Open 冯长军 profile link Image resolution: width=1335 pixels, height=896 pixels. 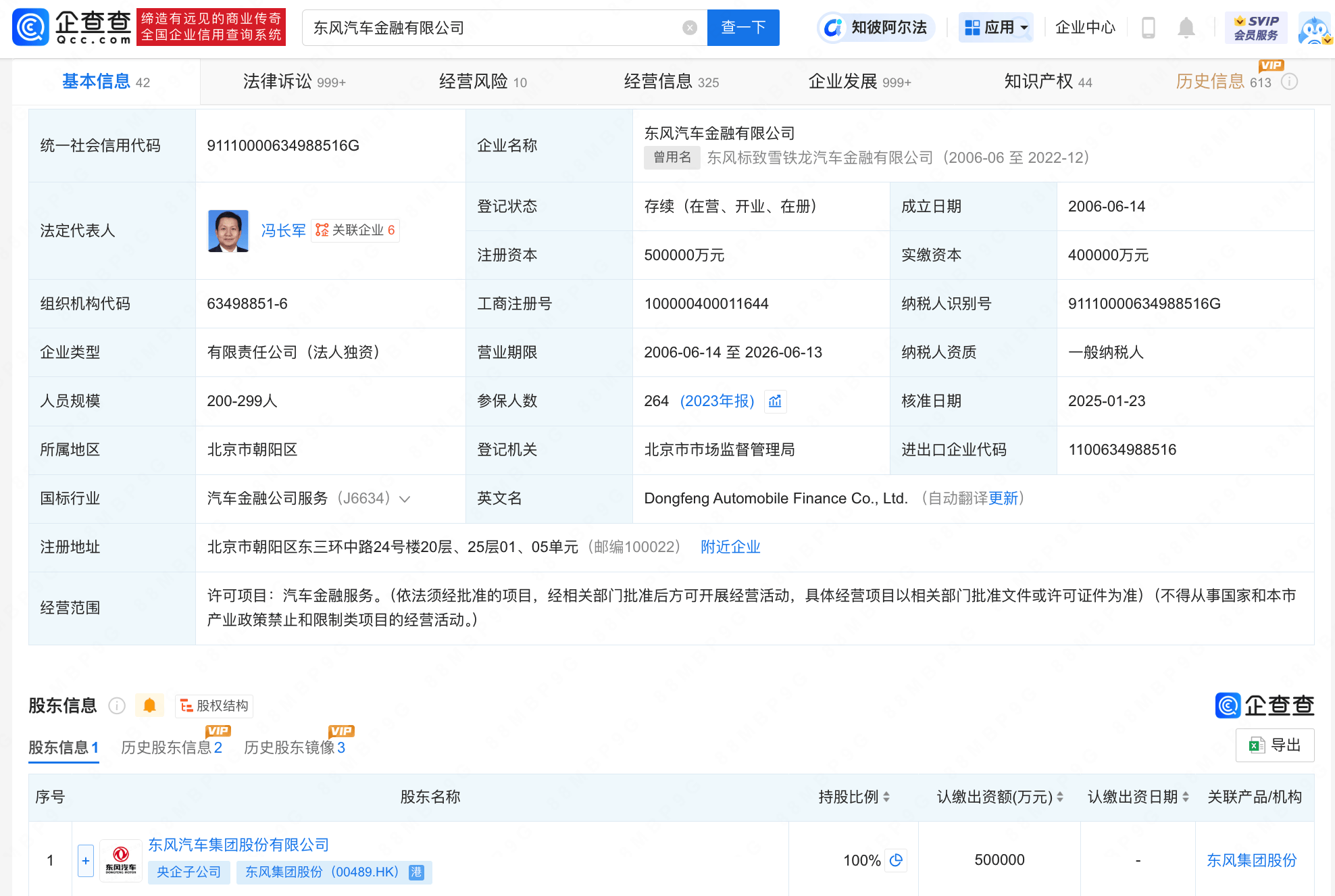[284, 230]
